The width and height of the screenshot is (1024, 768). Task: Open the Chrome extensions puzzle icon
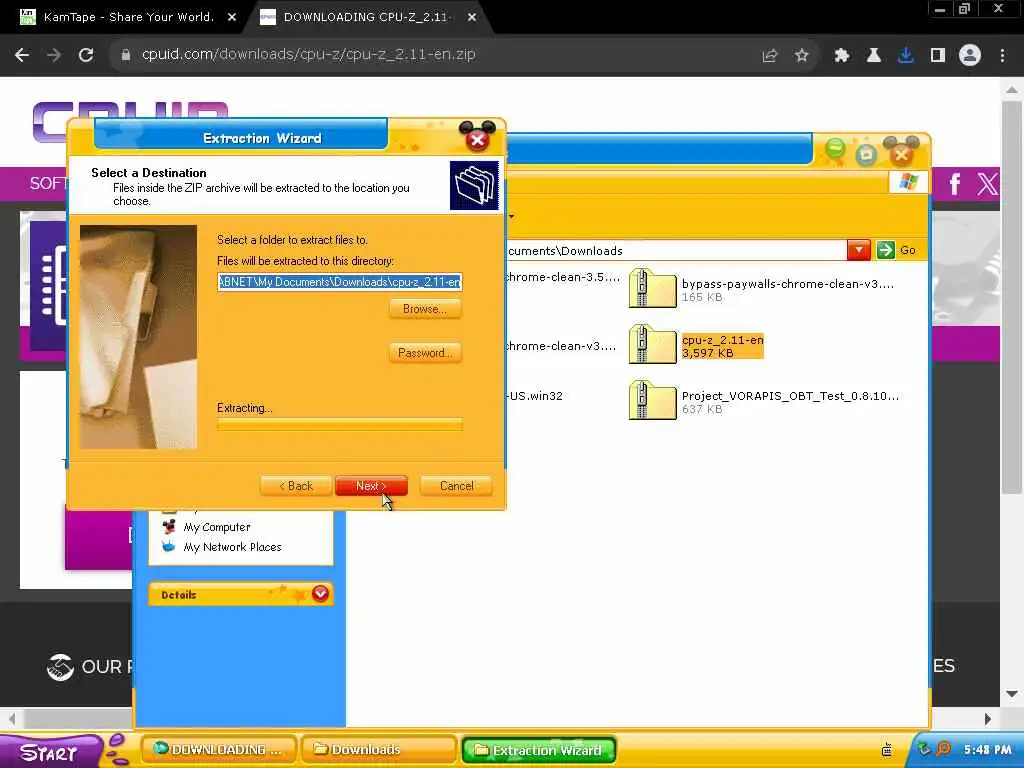pyautogui.click(x=842, y=56)
